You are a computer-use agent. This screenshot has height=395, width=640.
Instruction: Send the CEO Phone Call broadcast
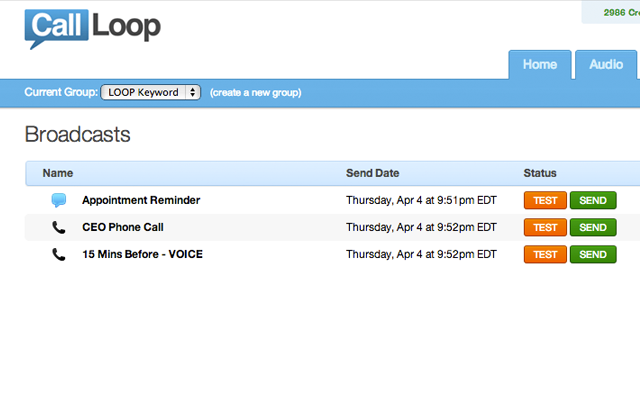click(x=593, y=227)
